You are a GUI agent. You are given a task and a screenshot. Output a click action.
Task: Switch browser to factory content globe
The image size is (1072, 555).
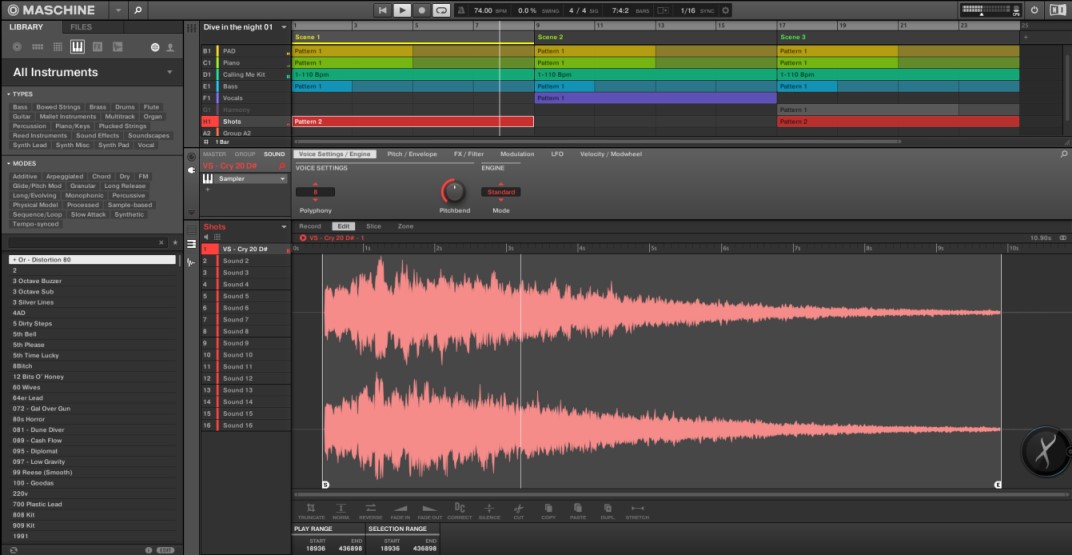pyautogui.click(x=155, y=47)
